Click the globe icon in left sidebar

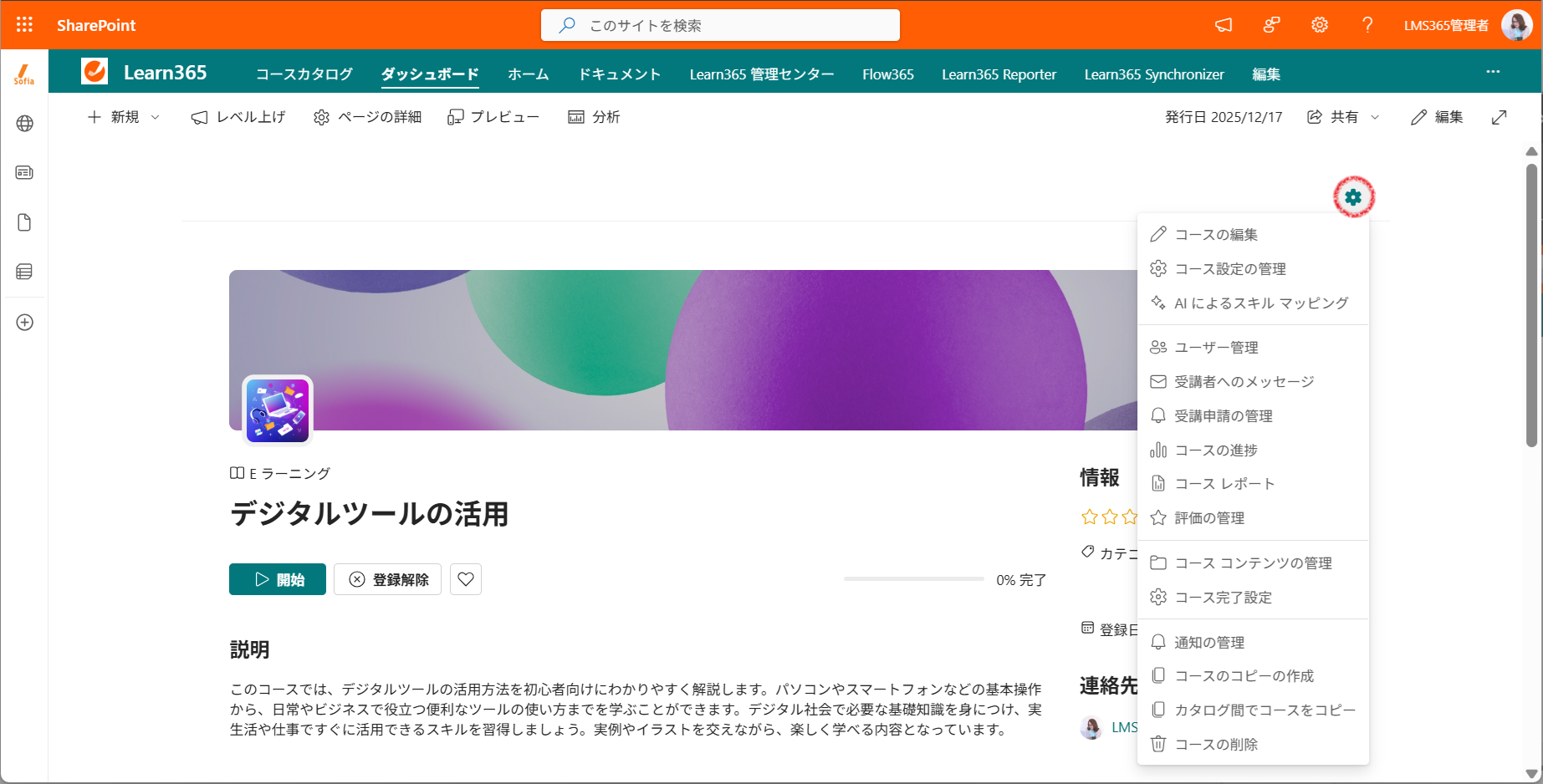(x=24, y=124)
